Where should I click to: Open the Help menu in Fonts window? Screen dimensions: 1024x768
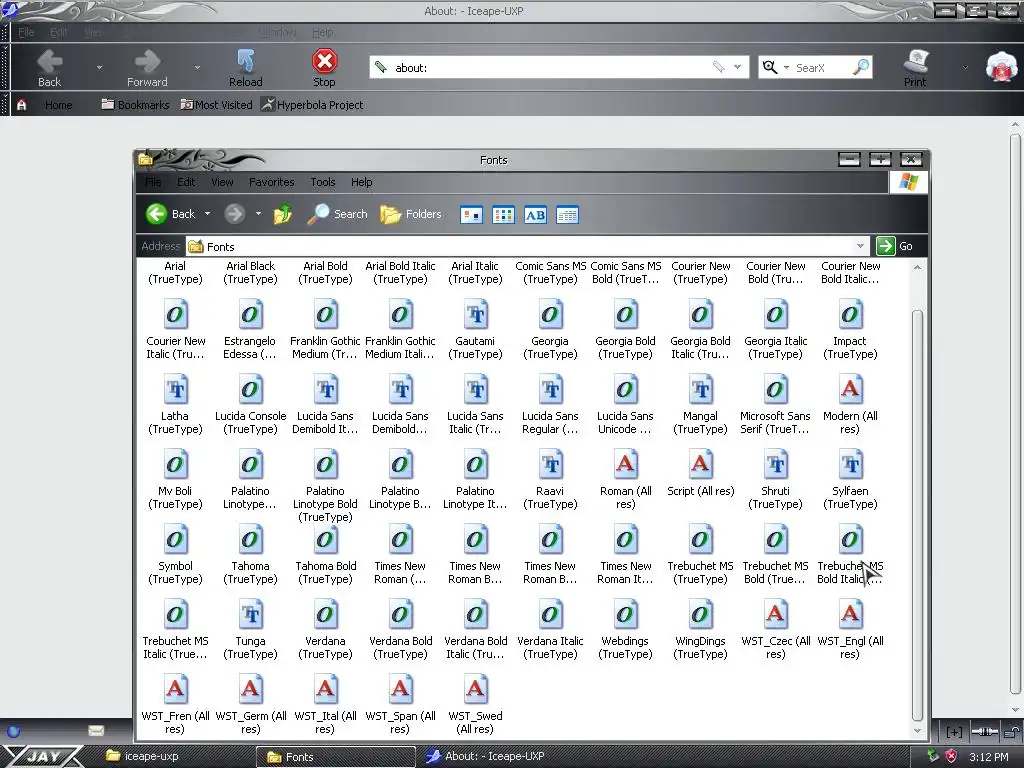coord(361,182)
